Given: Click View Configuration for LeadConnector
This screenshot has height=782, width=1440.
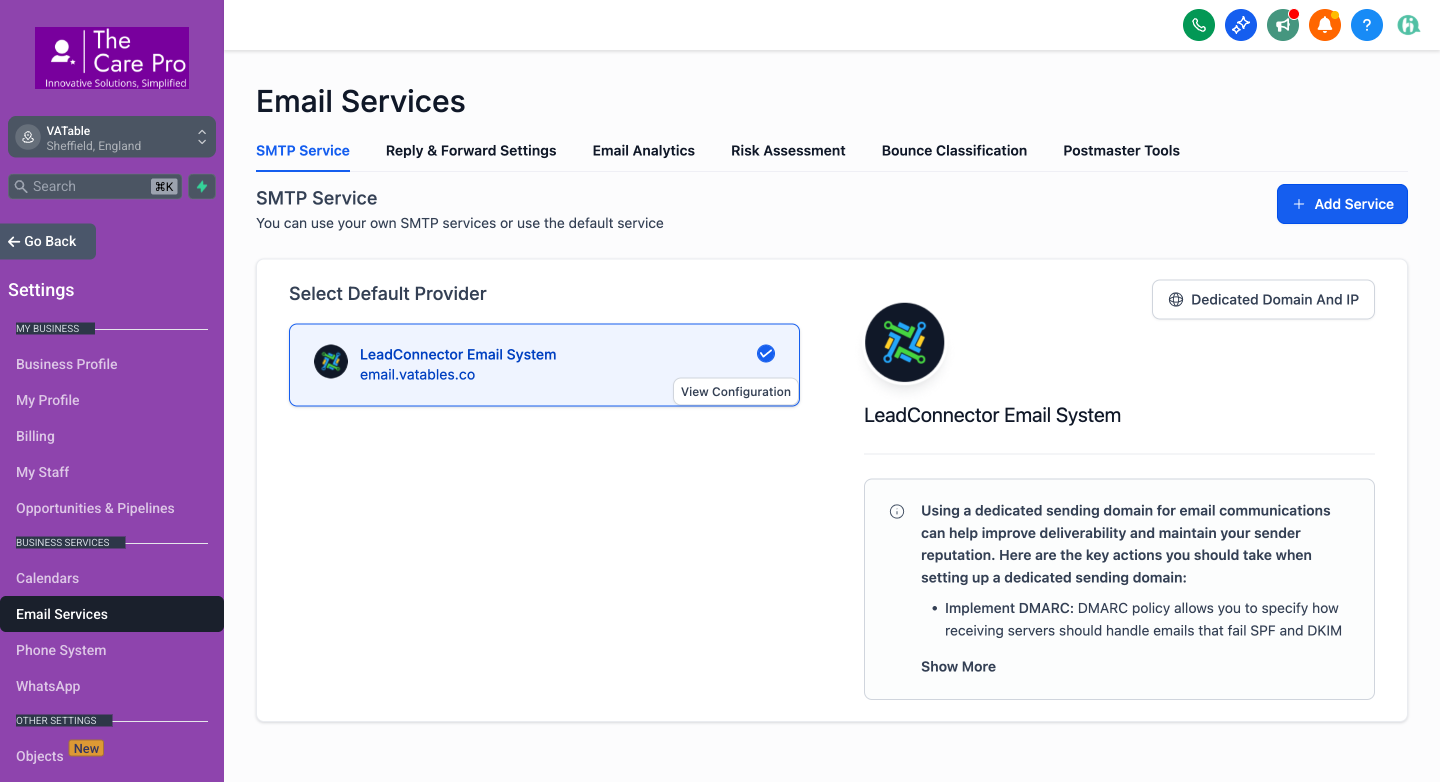Looking at the screenshot, I should 735,391.
